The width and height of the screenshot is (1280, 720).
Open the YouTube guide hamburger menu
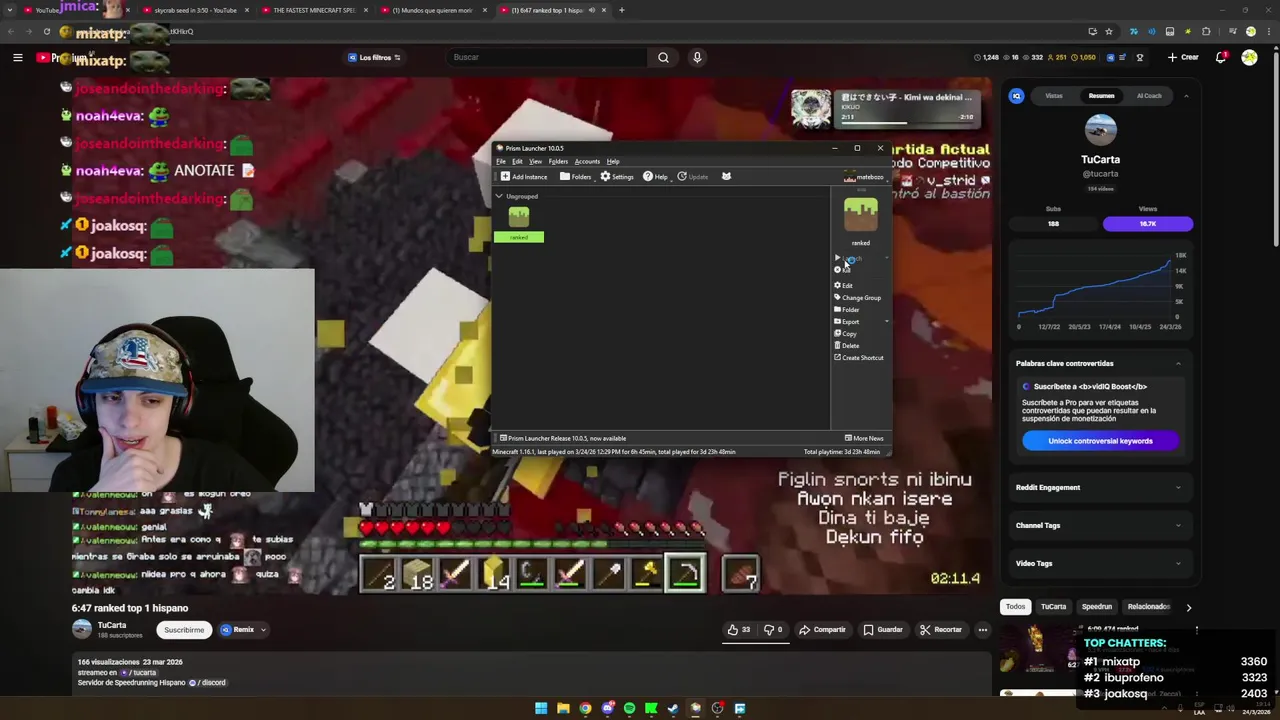pos(17,57)
